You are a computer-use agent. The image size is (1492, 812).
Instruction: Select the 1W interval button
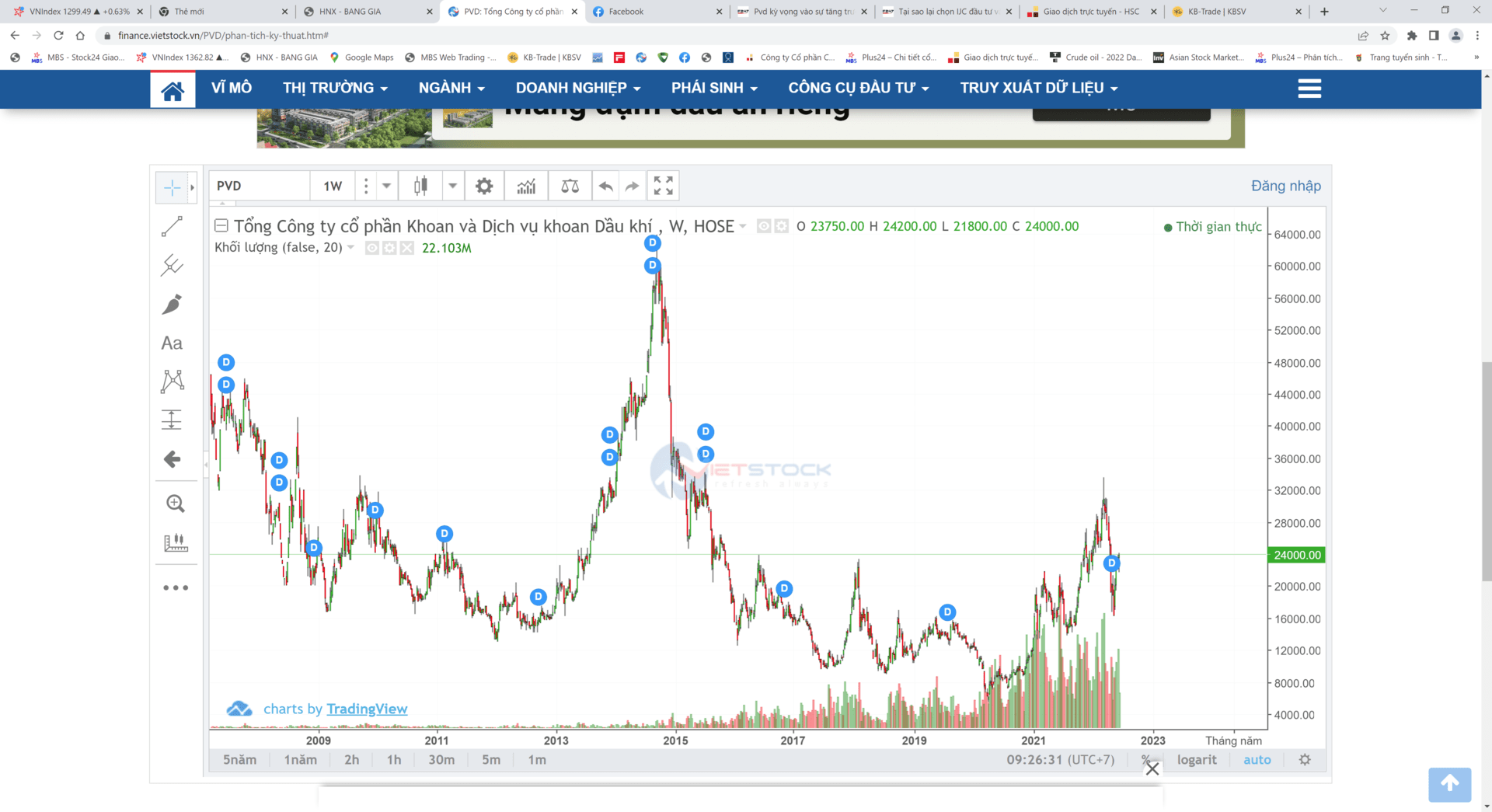333,186
